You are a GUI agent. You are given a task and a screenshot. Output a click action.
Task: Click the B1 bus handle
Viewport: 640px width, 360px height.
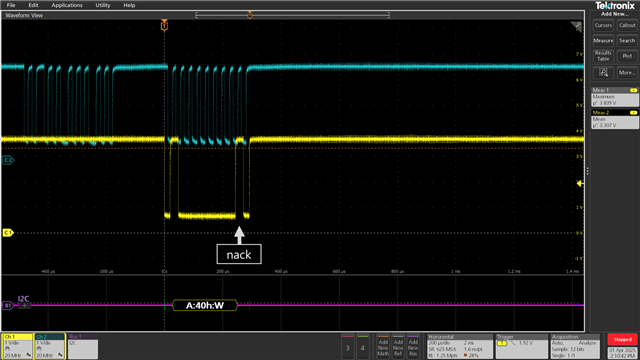(x=7, y=305)
